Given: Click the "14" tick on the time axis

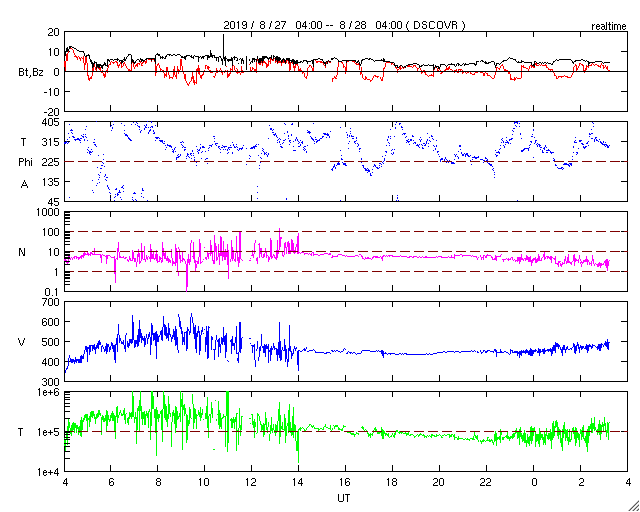Looking at the screenshot, I should click(x=299, y=482).
